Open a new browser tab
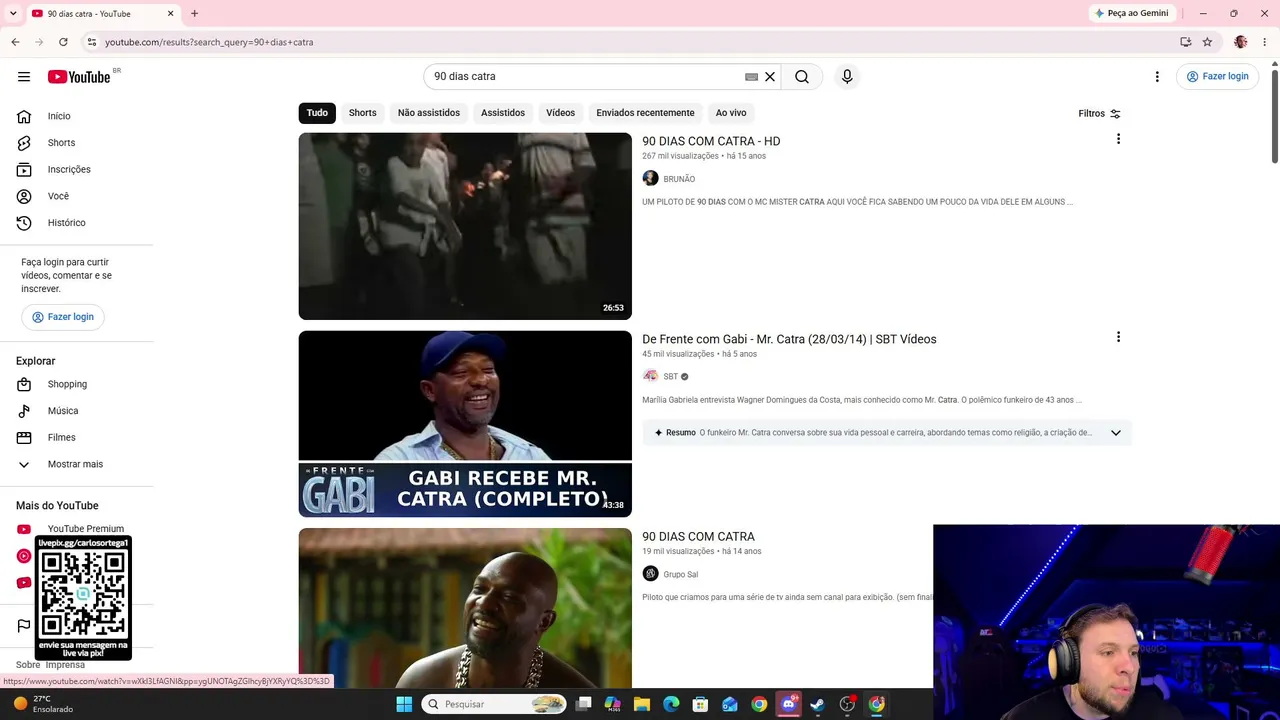The height and width of the screenshot is (720, 1280). coord(194,13)
